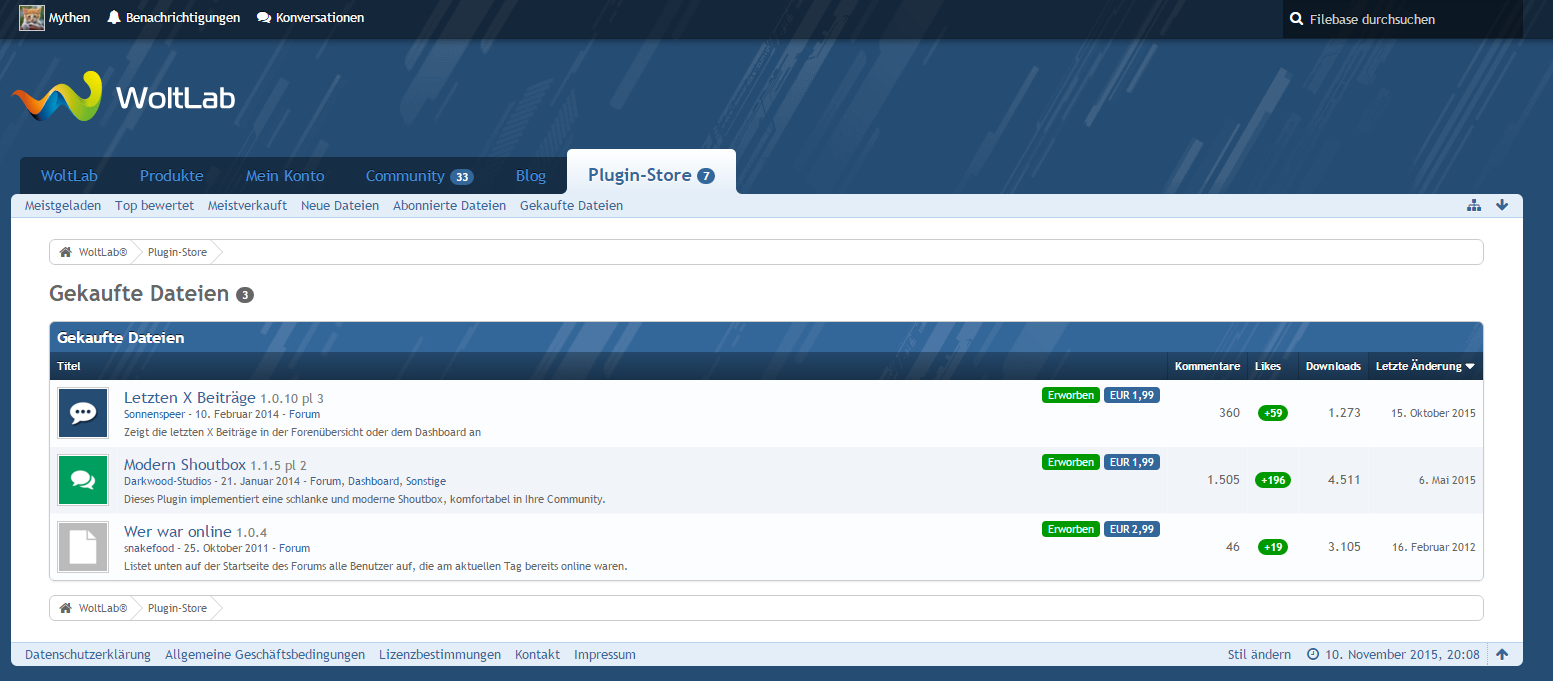Open the Produkte tab
The height and width of the screenshot is (681, 1553).
171,176
